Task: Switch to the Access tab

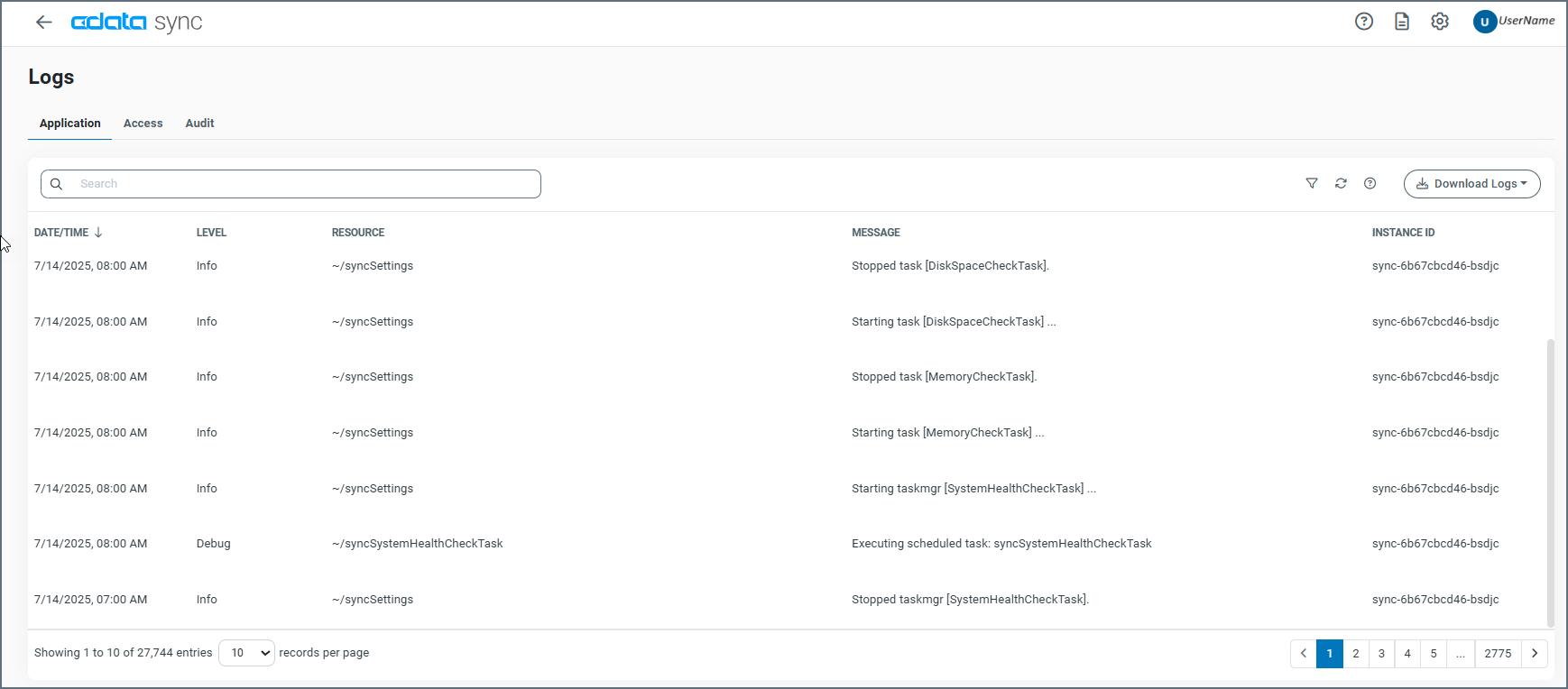Action: click(x=143, y=124)
